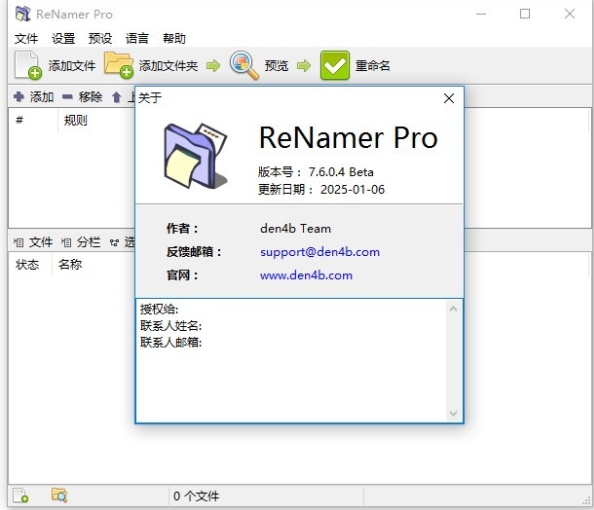Click the ReNamer Pro folder logo
The height and width of the screenshot is (510, 594).
click(195, 156)
